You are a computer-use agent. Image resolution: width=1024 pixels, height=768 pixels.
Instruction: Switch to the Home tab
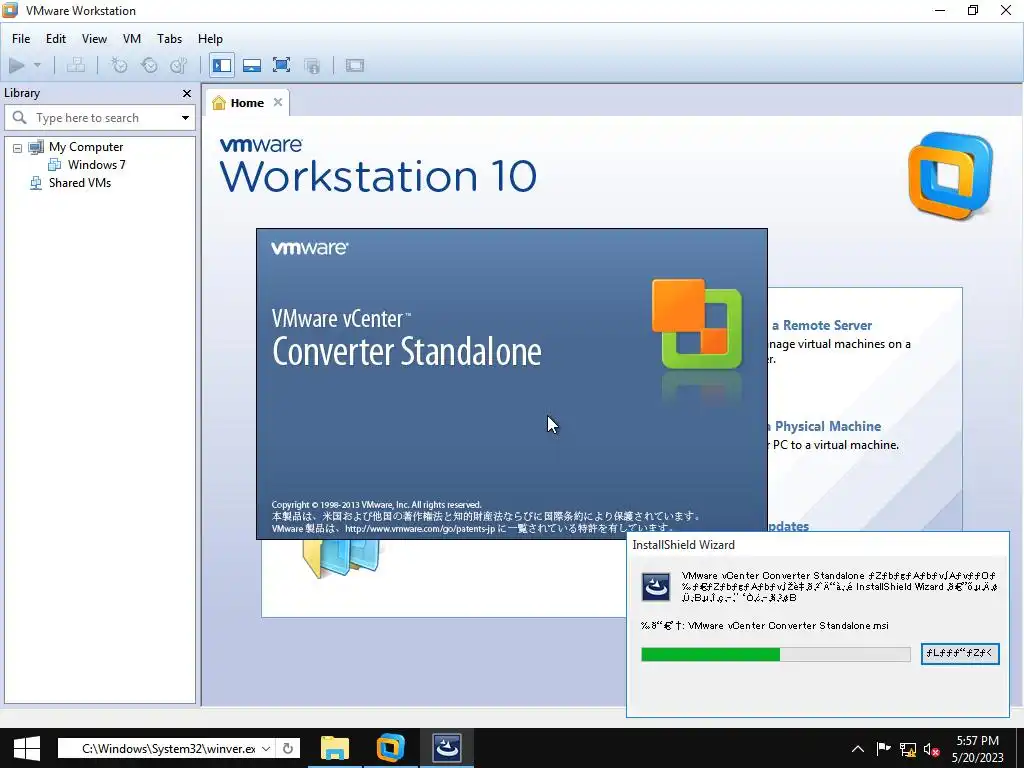pos(247,103)
